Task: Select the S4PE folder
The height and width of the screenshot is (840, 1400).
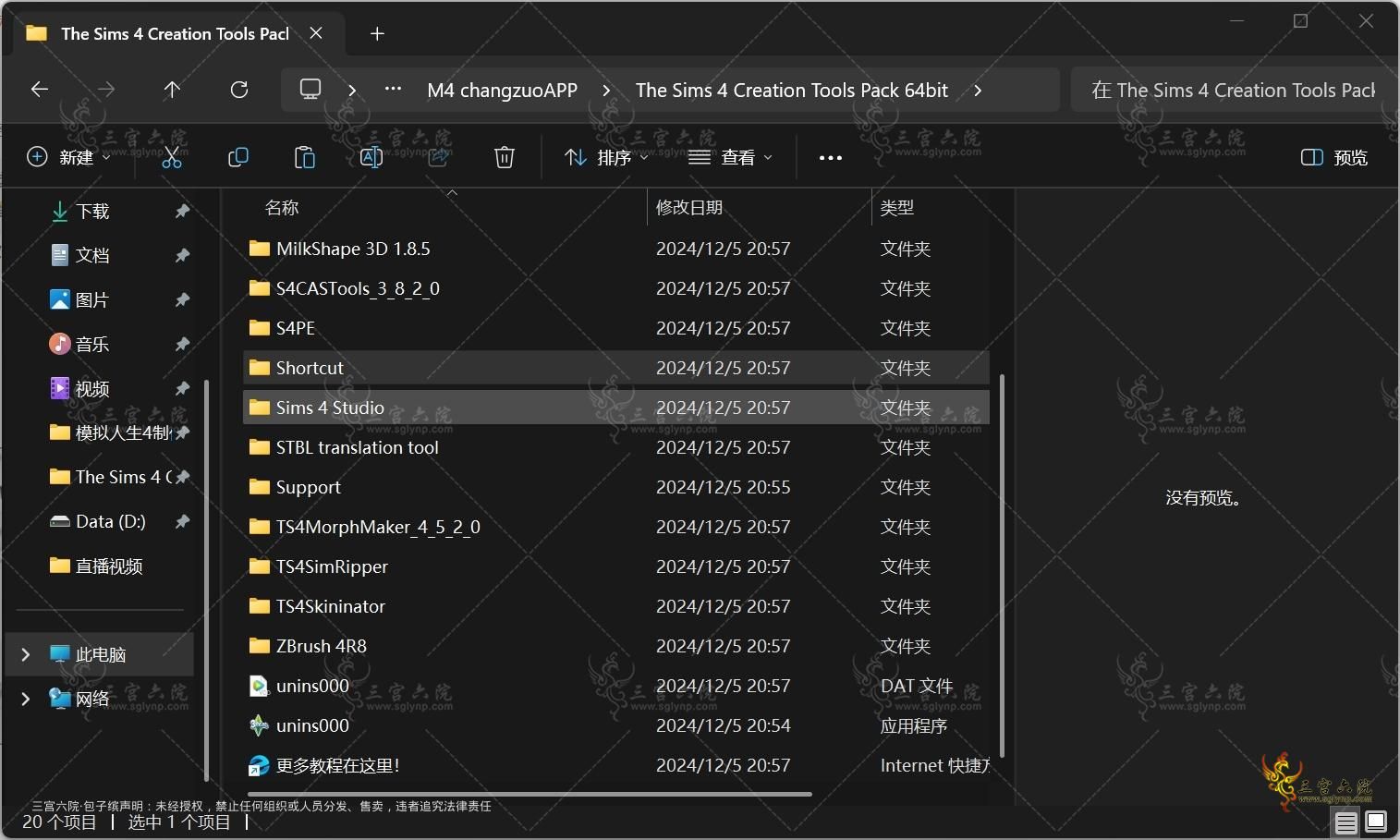Action: tap(616, 328)
